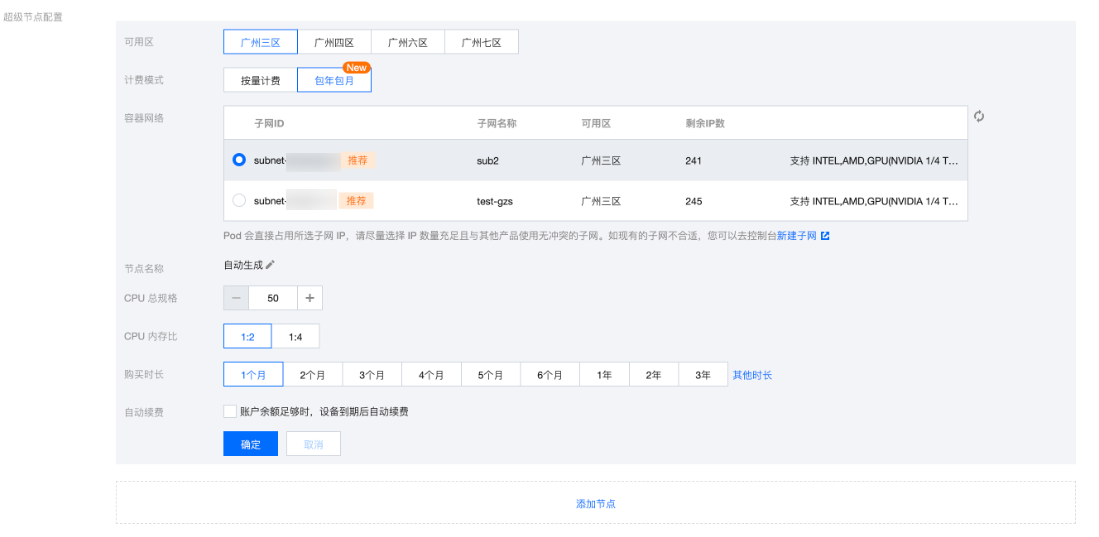Screen dimensions: 1099x537
Task: Select the test-gzs subnet radio button
Action: [x=239, y=201]
